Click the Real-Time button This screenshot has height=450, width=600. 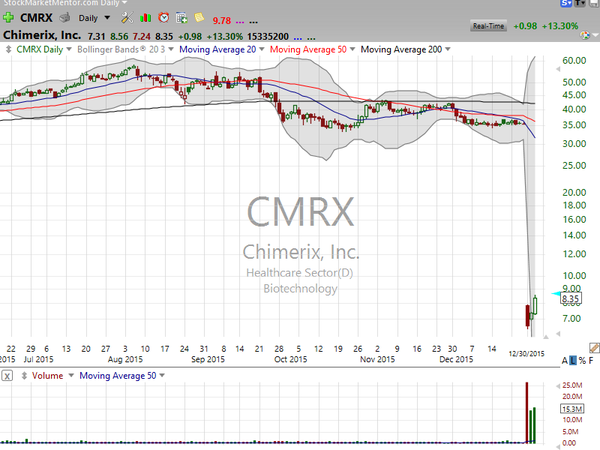[488, 26]
